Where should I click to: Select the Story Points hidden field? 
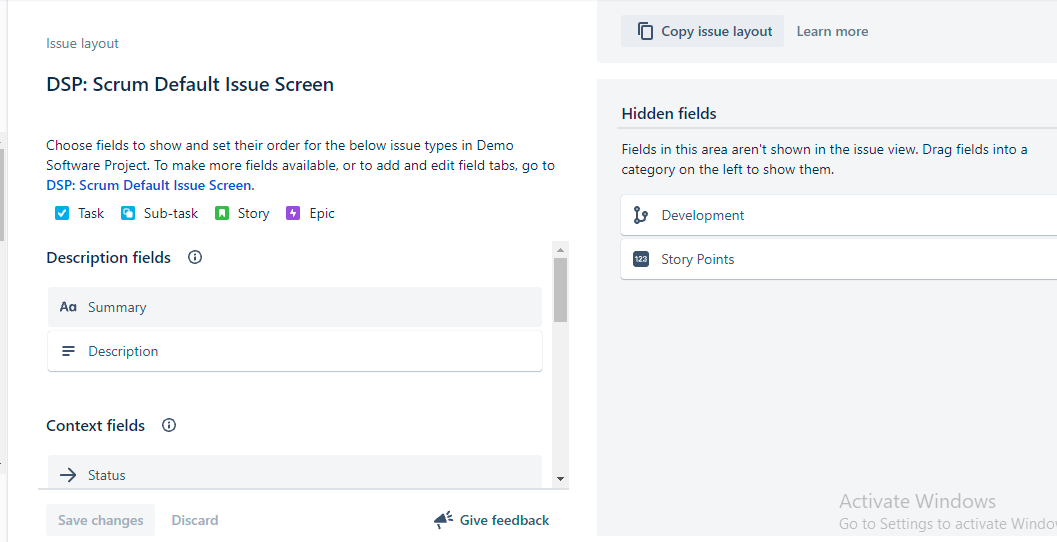click(x=839, y=259)
